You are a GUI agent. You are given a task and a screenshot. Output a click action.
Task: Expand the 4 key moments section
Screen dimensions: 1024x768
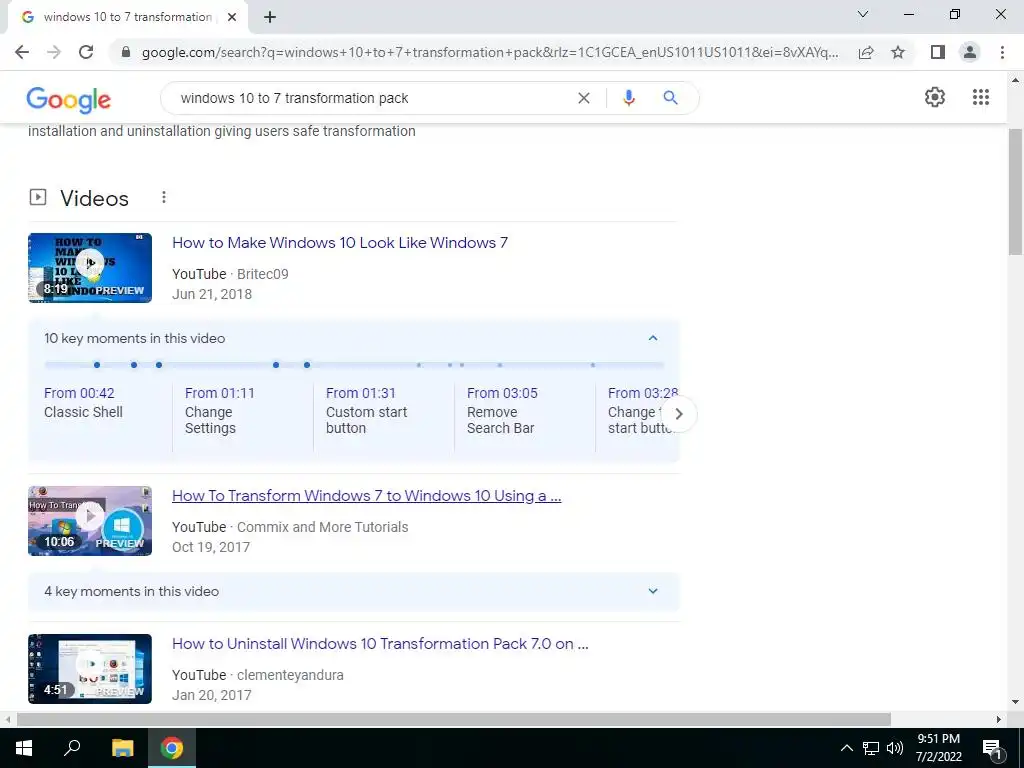pyautogui.click(x=652, y=591)
